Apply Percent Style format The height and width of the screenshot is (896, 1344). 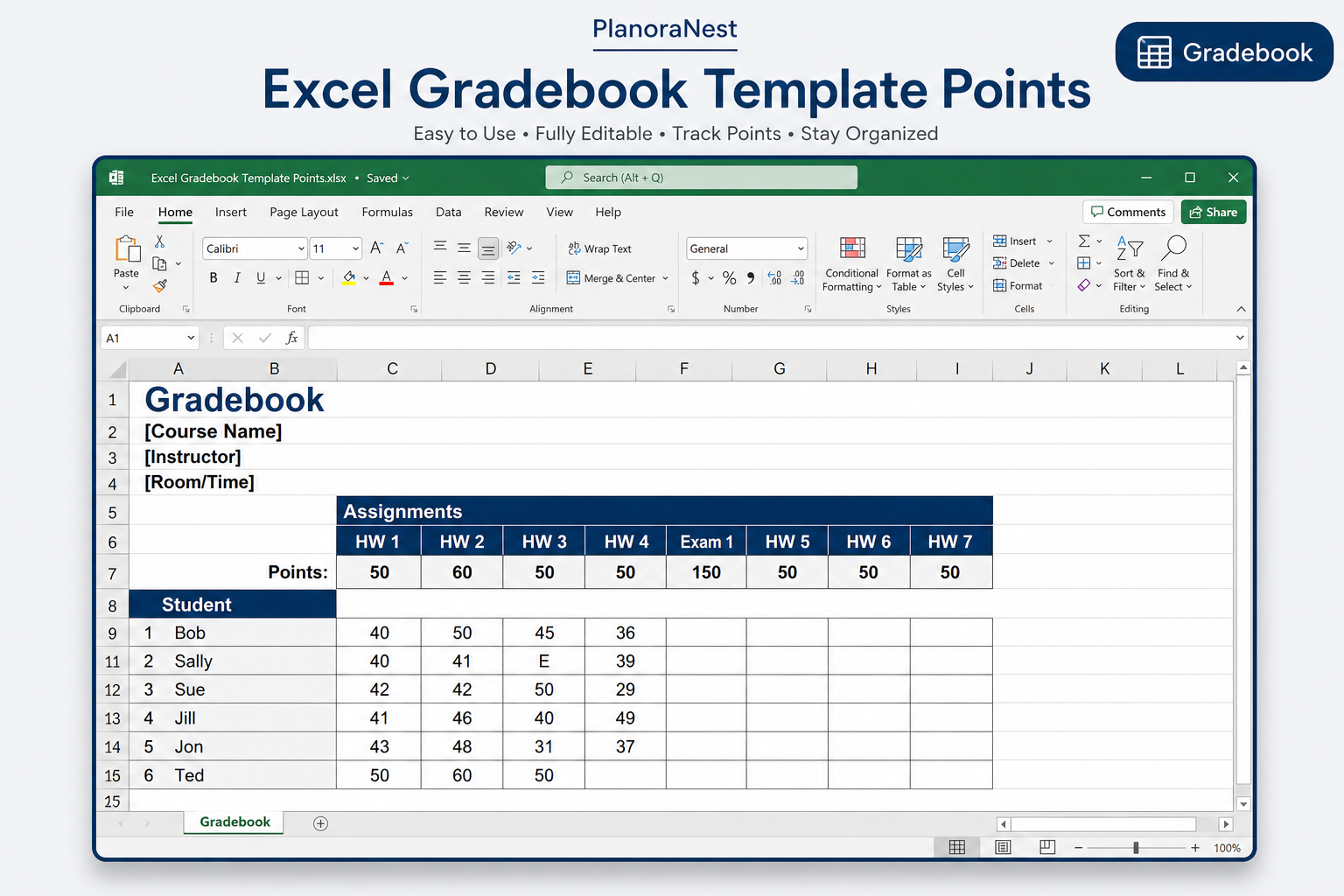click(x=729, y=278)
